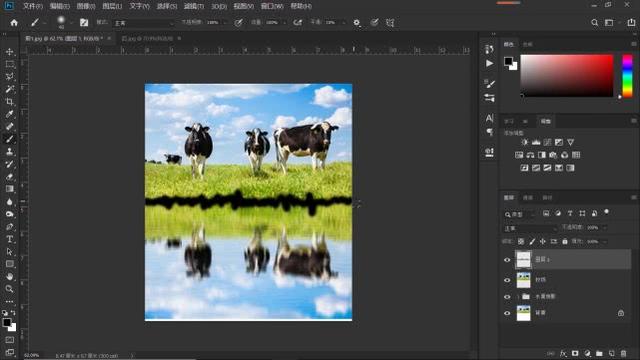
Task: Open the brush mode dropdown in options bar
Action: [x=143, y=23]
